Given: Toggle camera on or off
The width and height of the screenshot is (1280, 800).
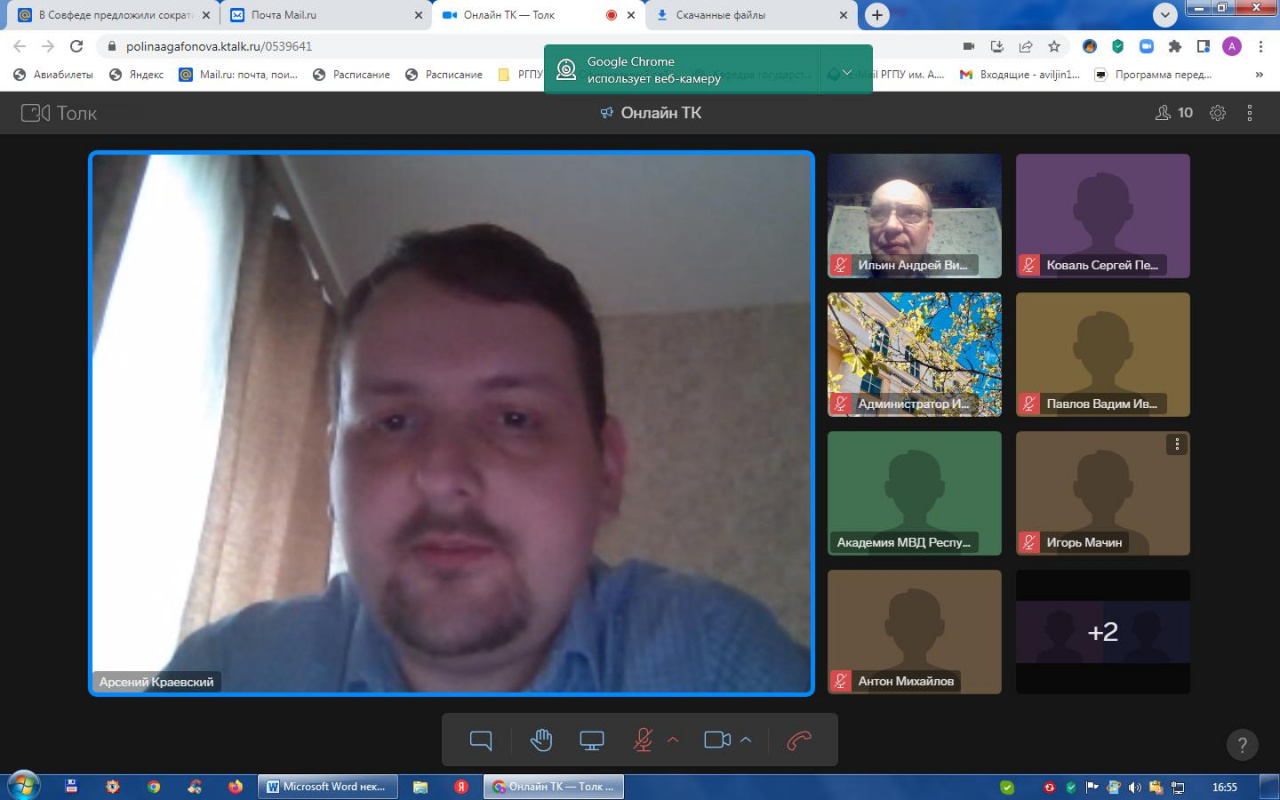Looking at the screenshot, I should tap(717, 740).
